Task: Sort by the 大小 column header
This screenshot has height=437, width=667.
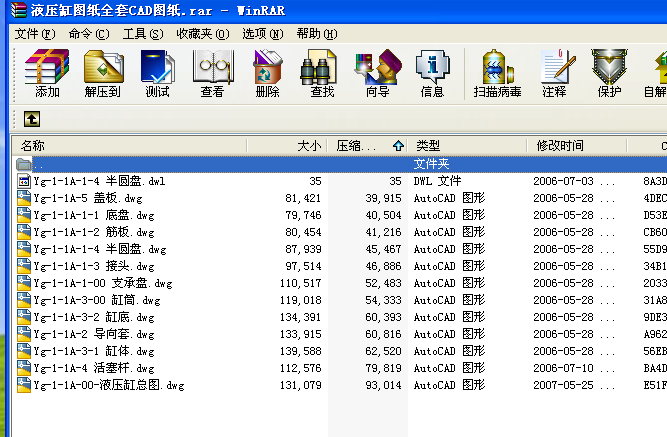Action: point(287,146)
